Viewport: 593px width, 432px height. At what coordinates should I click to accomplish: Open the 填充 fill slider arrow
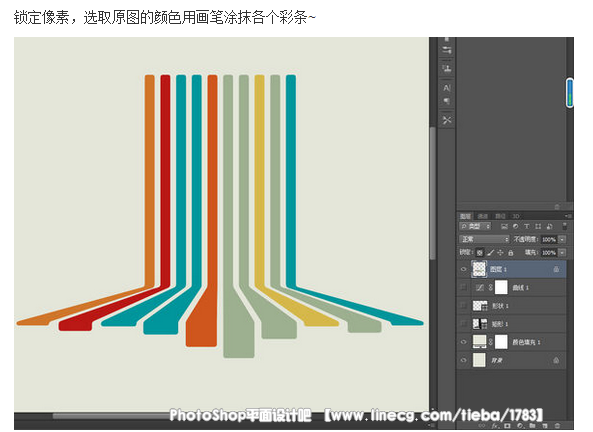point(562,252)
